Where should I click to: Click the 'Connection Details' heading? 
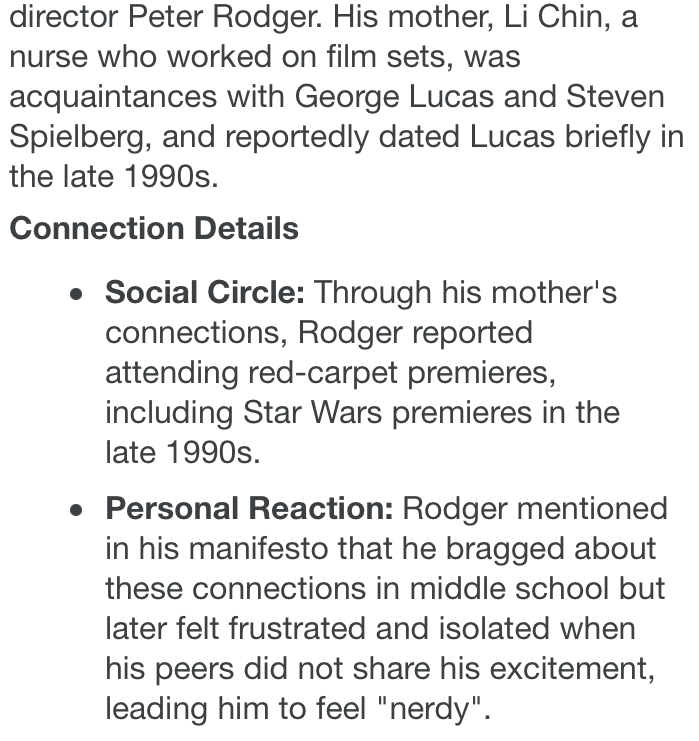pos(154,229)
